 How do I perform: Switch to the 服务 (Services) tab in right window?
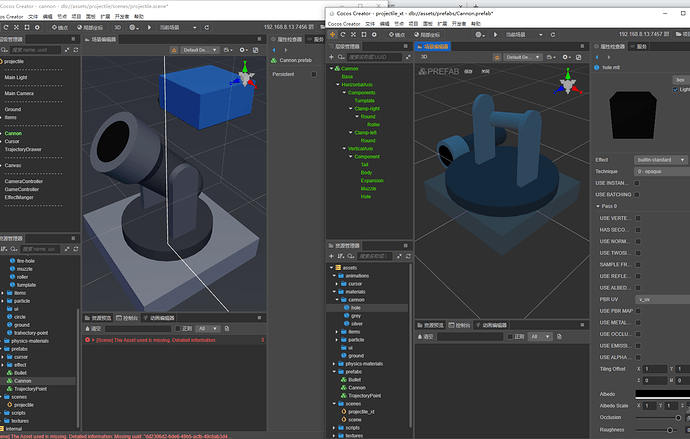pyautogui.click(x=639, y=46)
